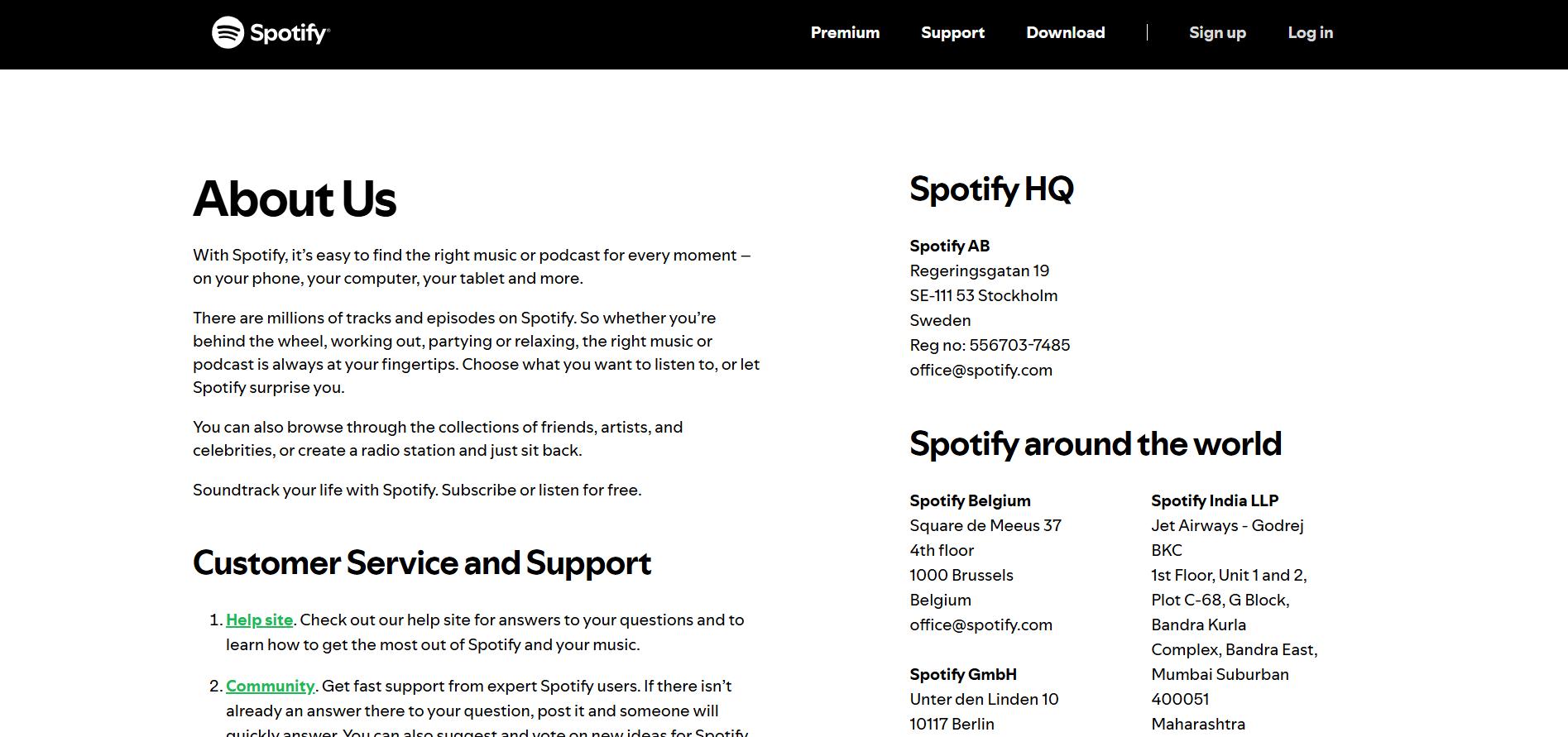Click the Spotify HQ office email address
This screenshot has height=737, width=1568.
981,371
